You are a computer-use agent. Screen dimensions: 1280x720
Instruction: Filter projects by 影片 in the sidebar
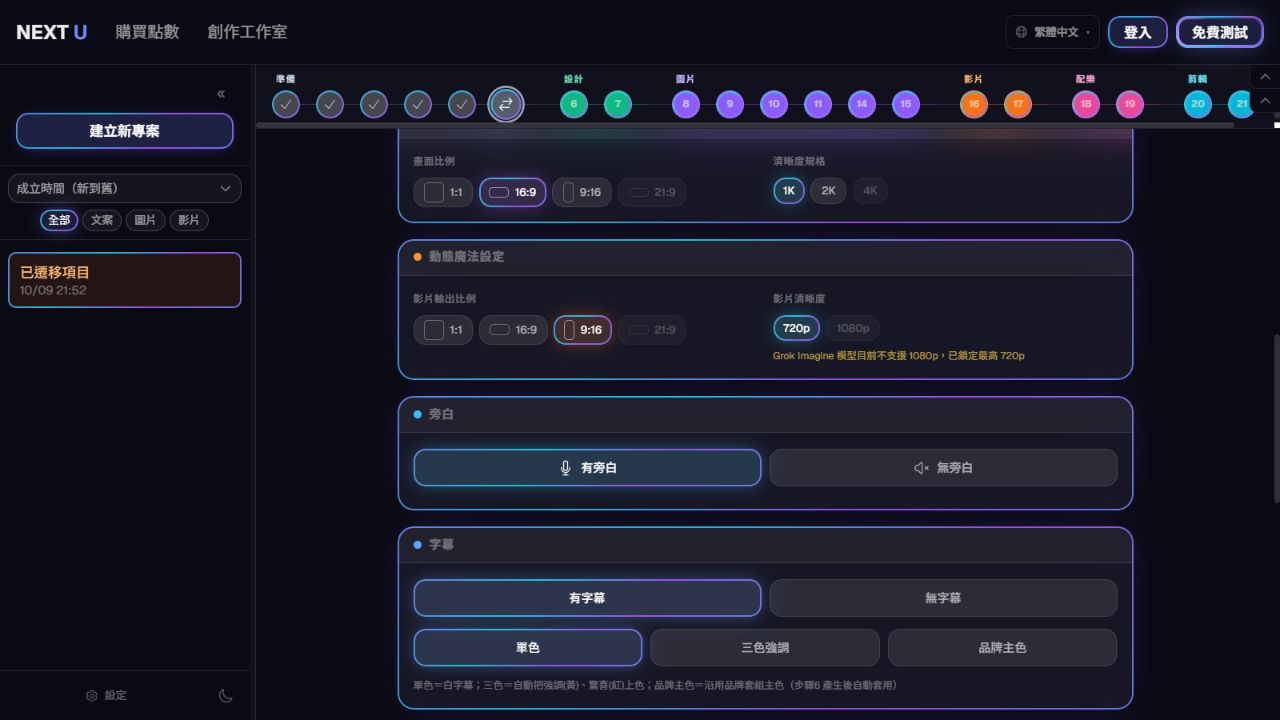[x=189, y=220]
